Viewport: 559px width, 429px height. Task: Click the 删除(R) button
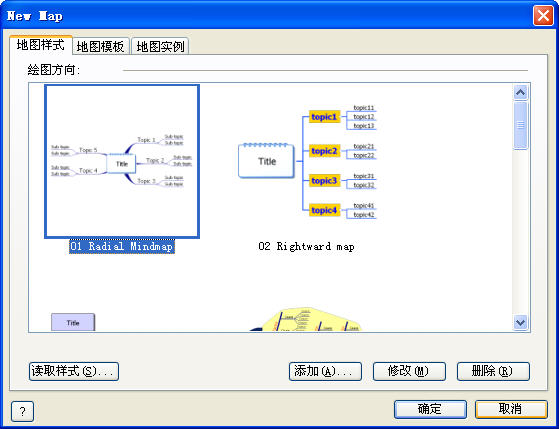tap(493, 371)
